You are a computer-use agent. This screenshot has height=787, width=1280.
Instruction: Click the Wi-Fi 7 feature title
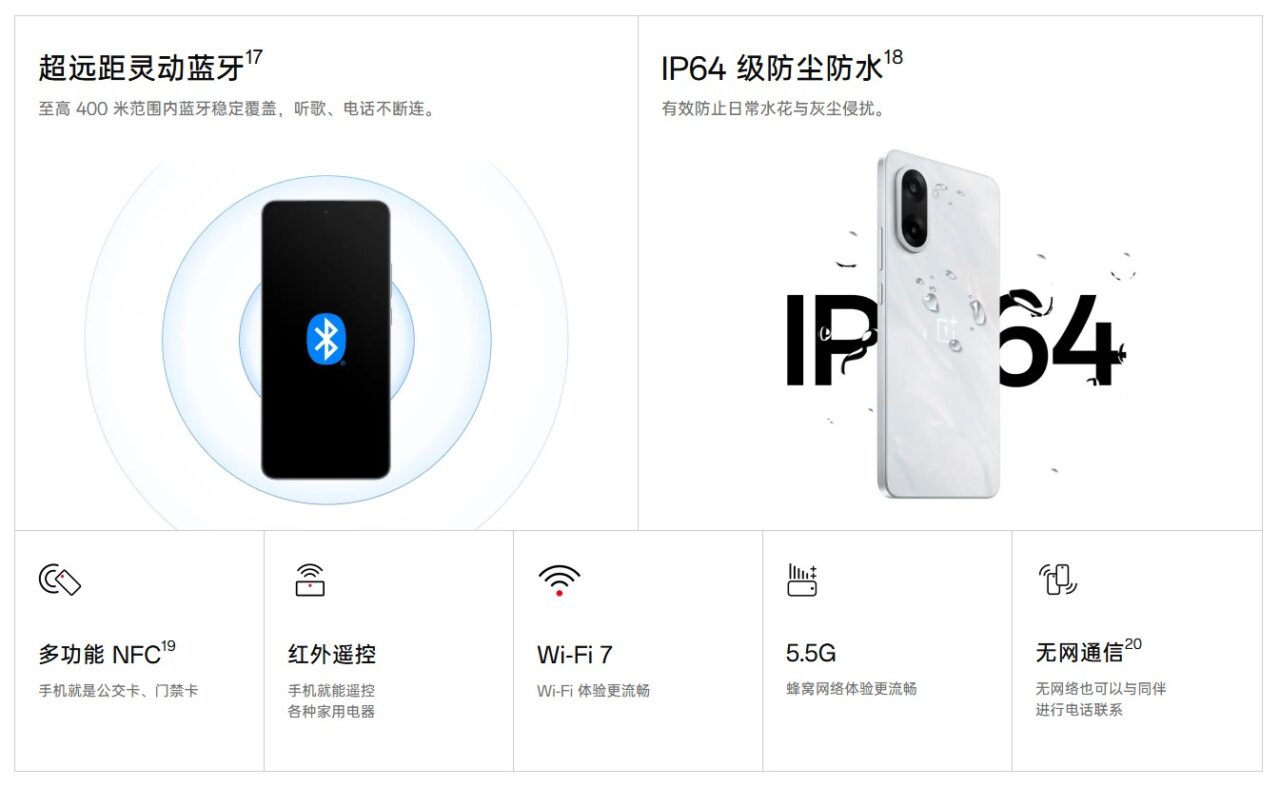coord(575,655)
